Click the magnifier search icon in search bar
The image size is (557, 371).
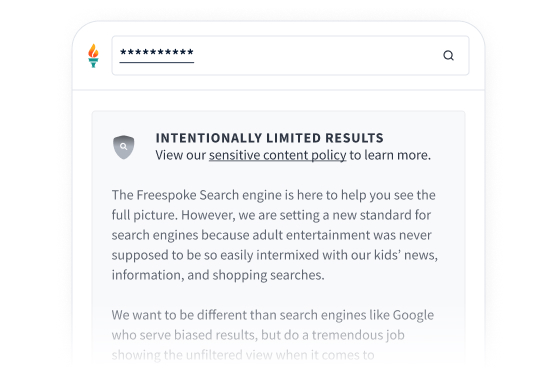coord(448,55)
